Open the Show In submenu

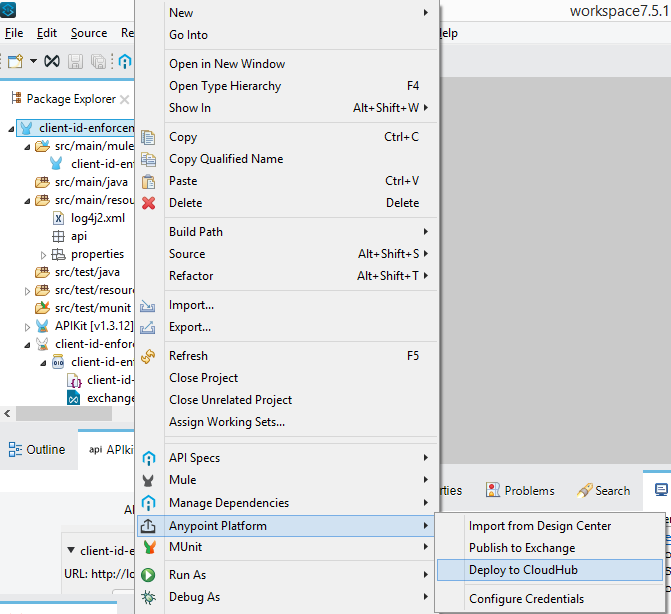click(x=287, y=108)
